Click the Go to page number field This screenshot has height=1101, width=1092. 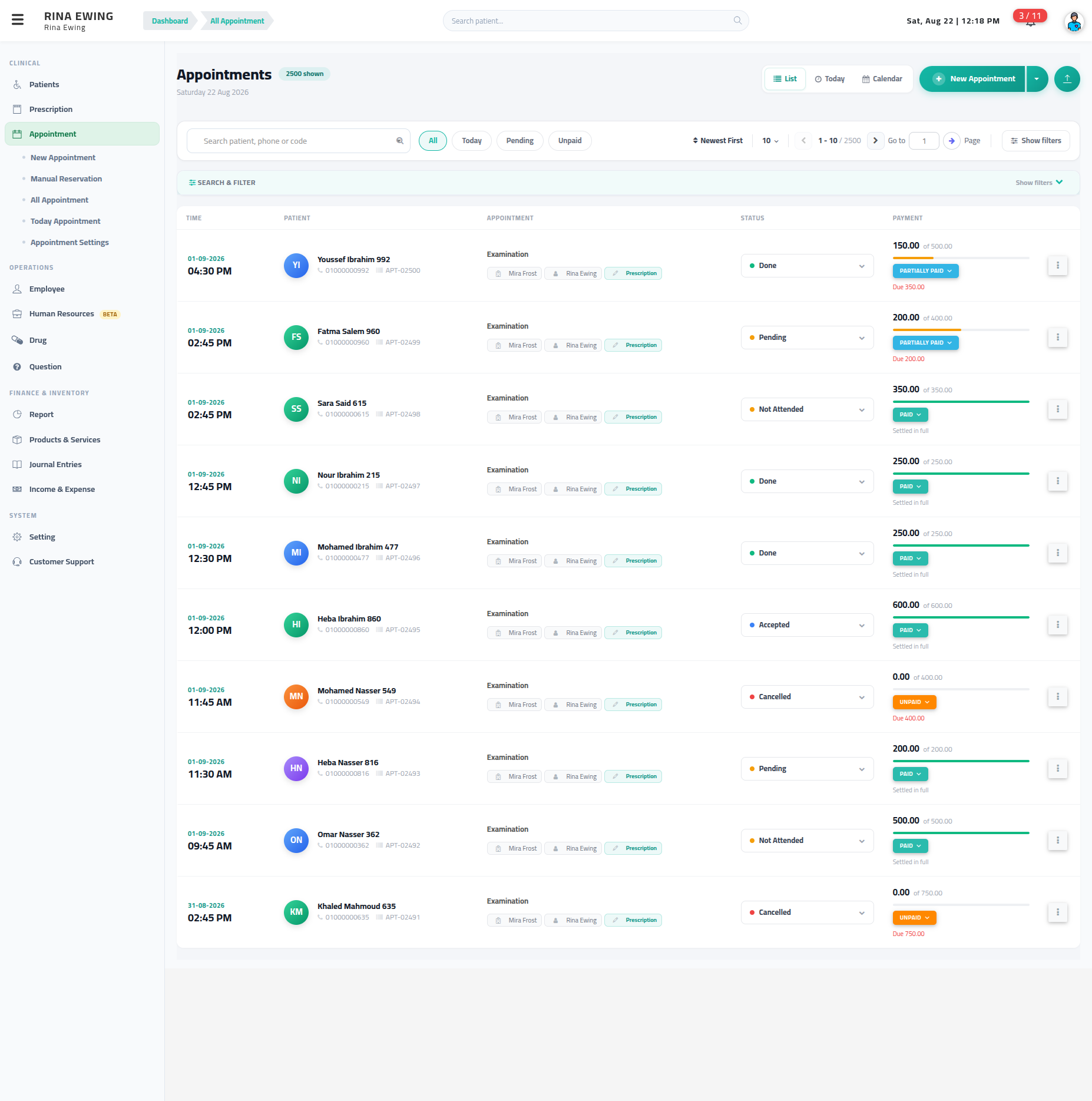tap(924, 141)
